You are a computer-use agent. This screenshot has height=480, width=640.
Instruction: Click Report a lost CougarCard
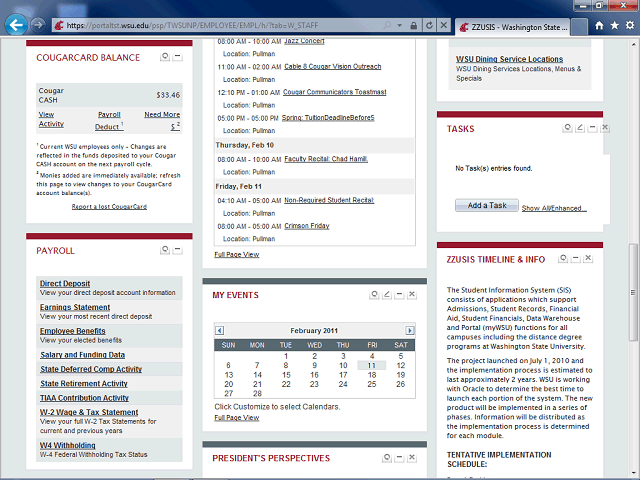109,207
